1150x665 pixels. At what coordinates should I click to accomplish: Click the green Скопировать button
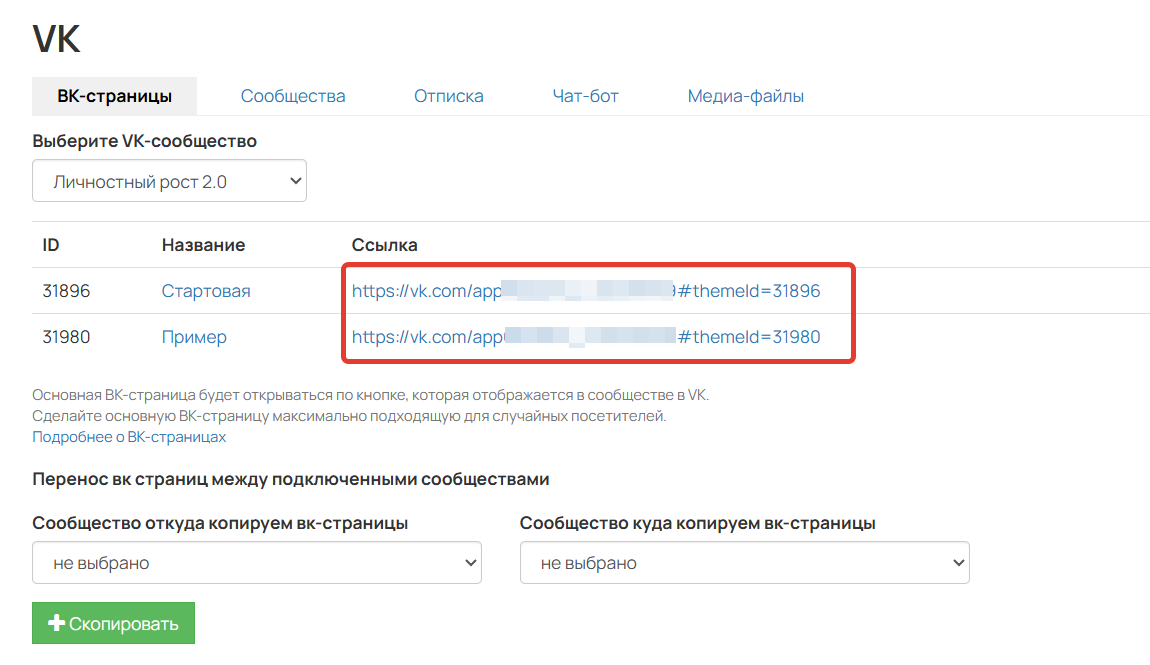click(x=113, y=622)
